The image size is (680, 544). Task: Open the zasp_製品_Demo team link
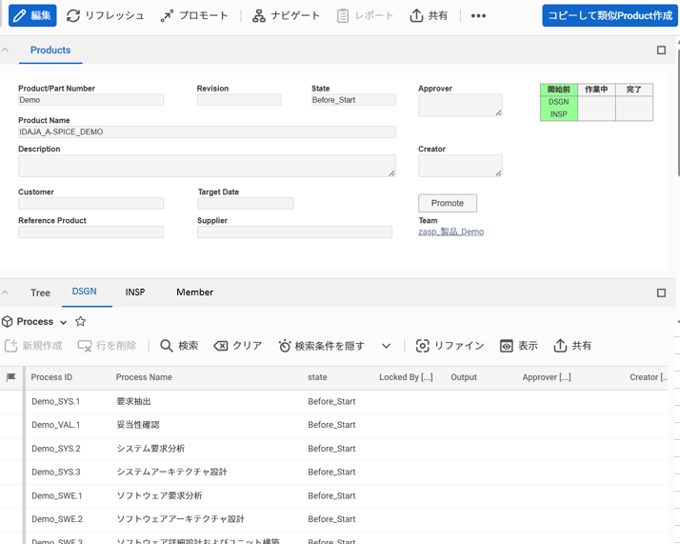coord(451,232)
